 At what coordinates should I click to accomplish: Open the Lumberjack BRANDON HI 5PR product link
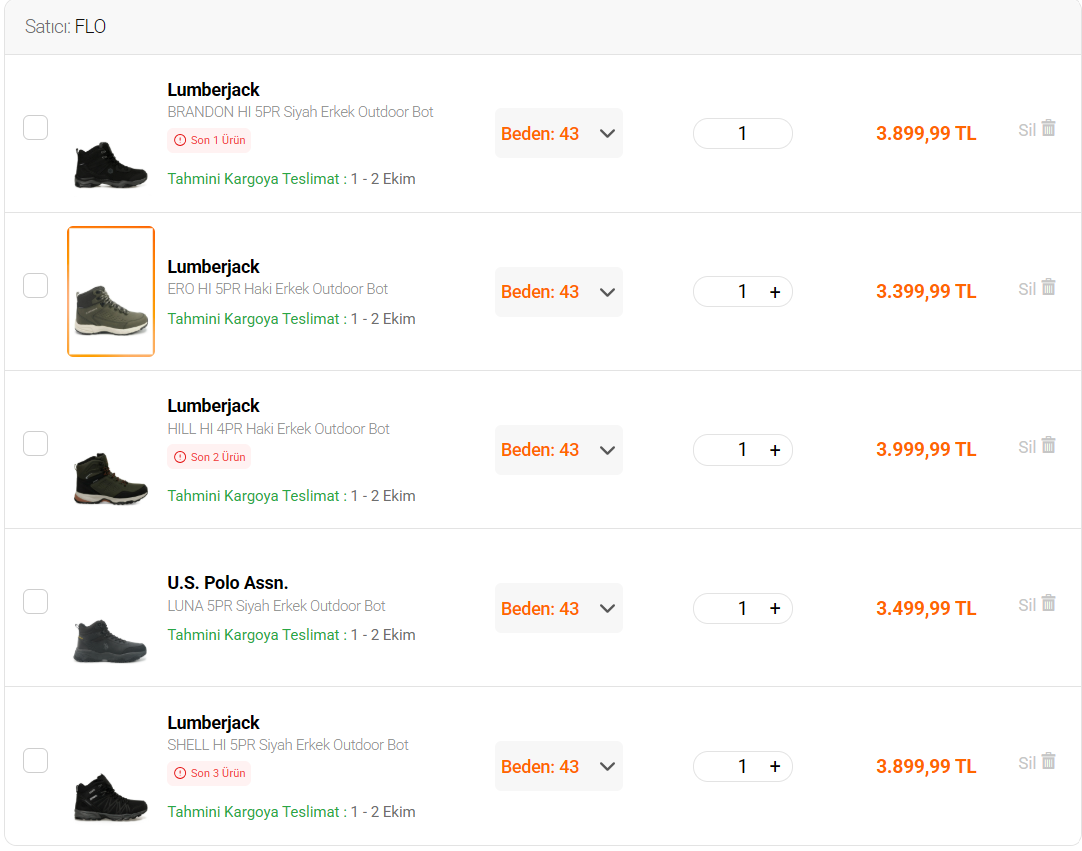(300, 112)
